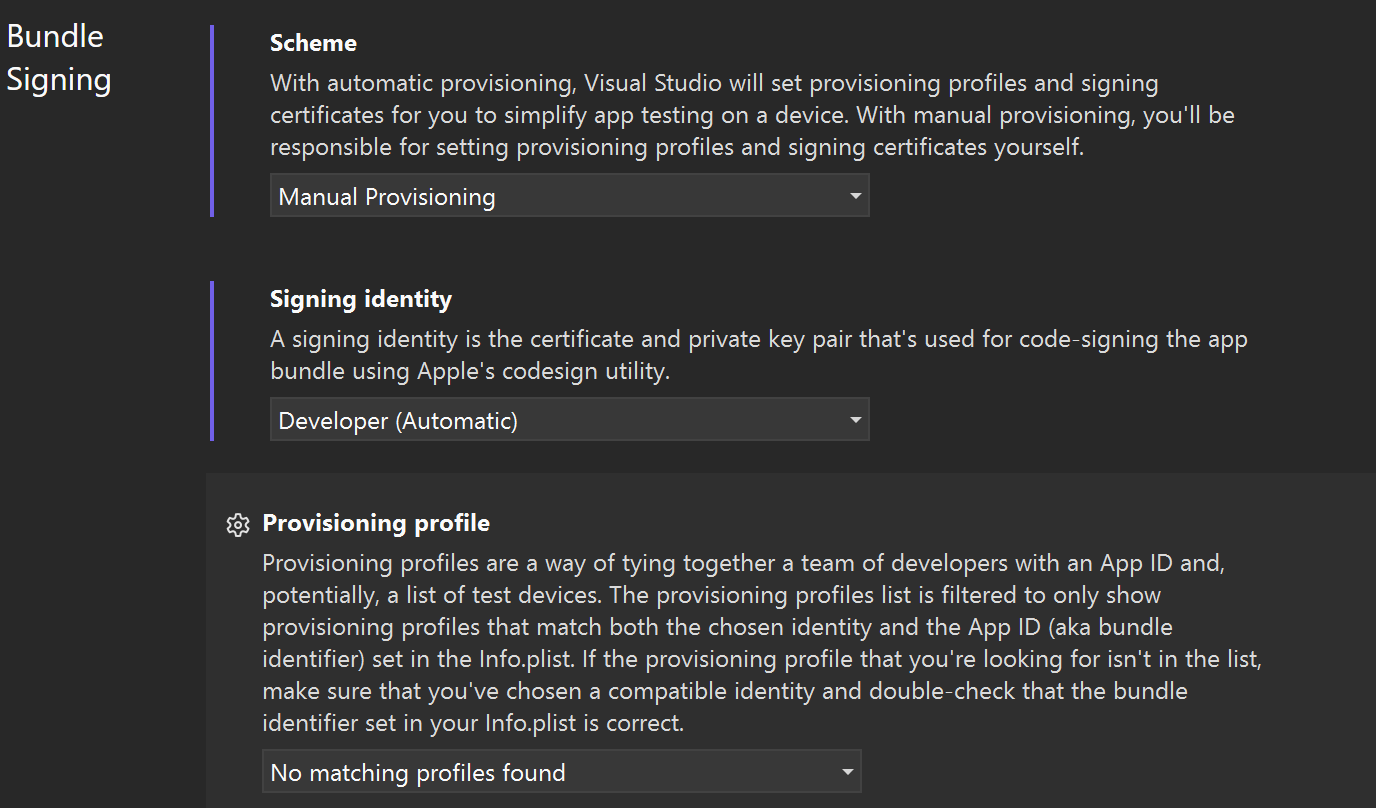Open the Manual Provisioning combo box
Viewport: 1376px width, 808px height.
point(560,196)
